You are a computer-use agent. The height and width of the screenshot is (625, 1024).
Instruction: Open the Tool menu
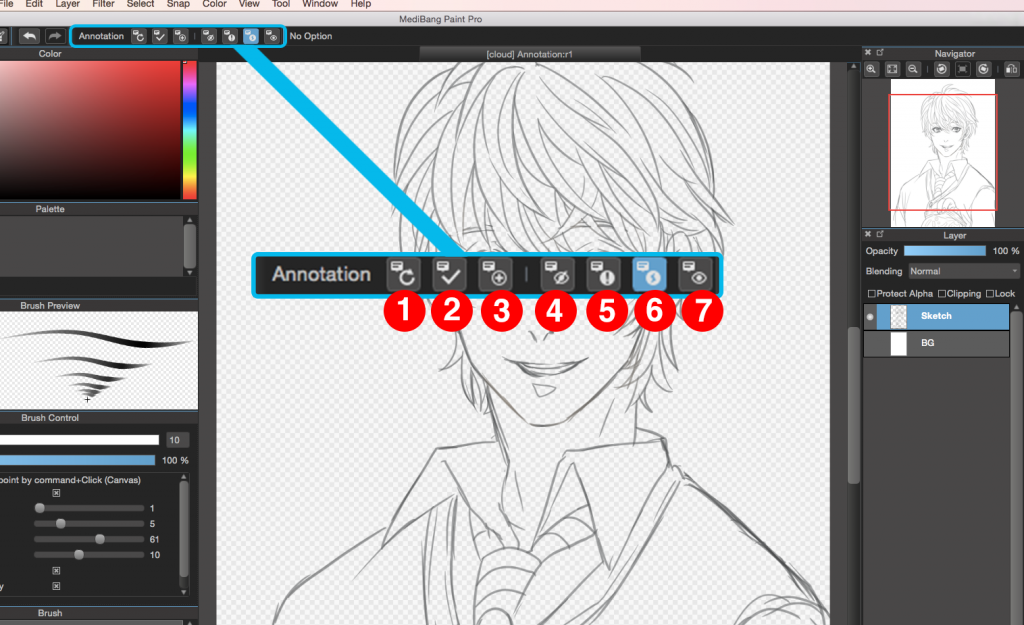point(281,4)
